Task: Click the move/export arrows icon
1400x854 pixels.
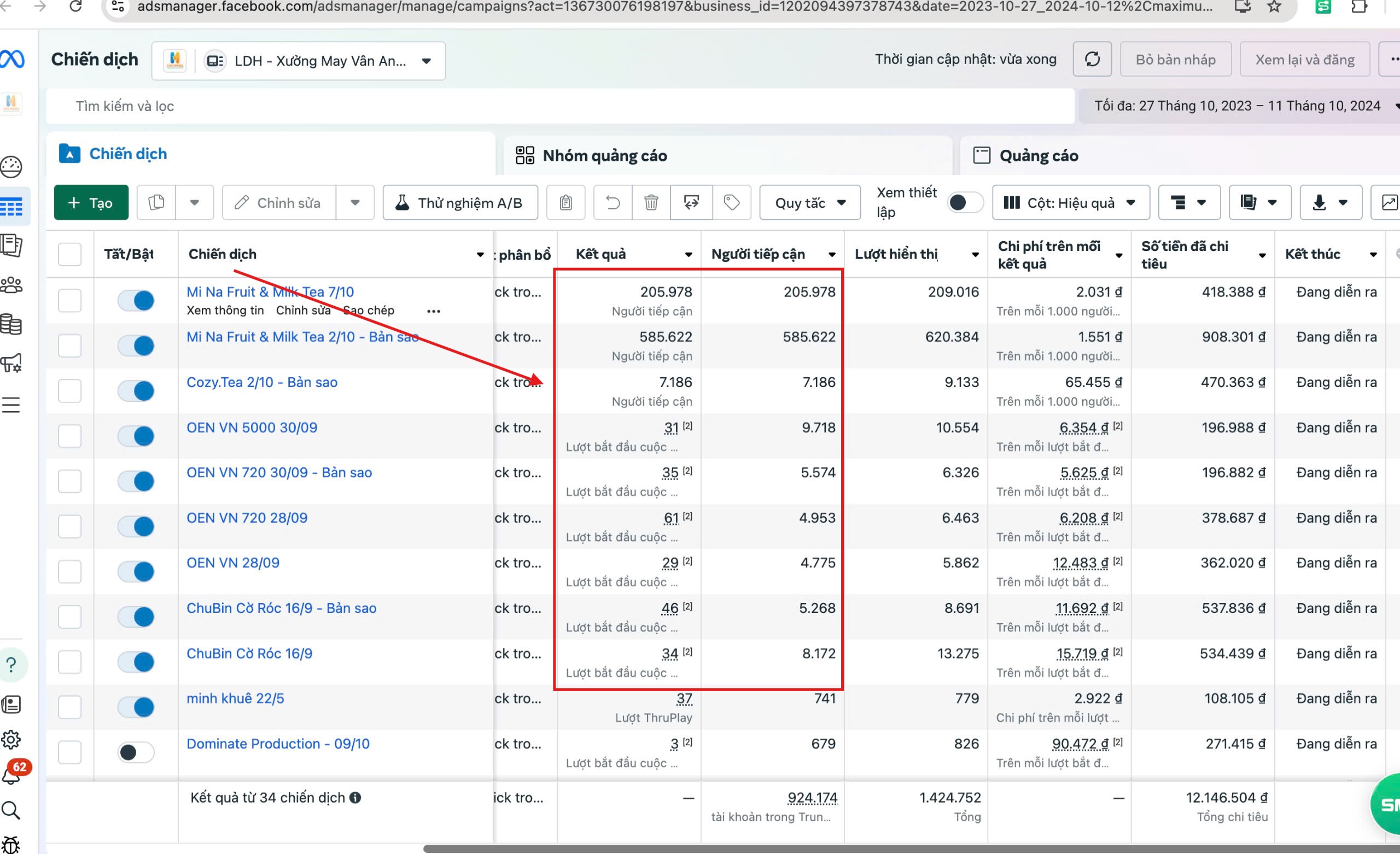Action: [x=691, y=202]
